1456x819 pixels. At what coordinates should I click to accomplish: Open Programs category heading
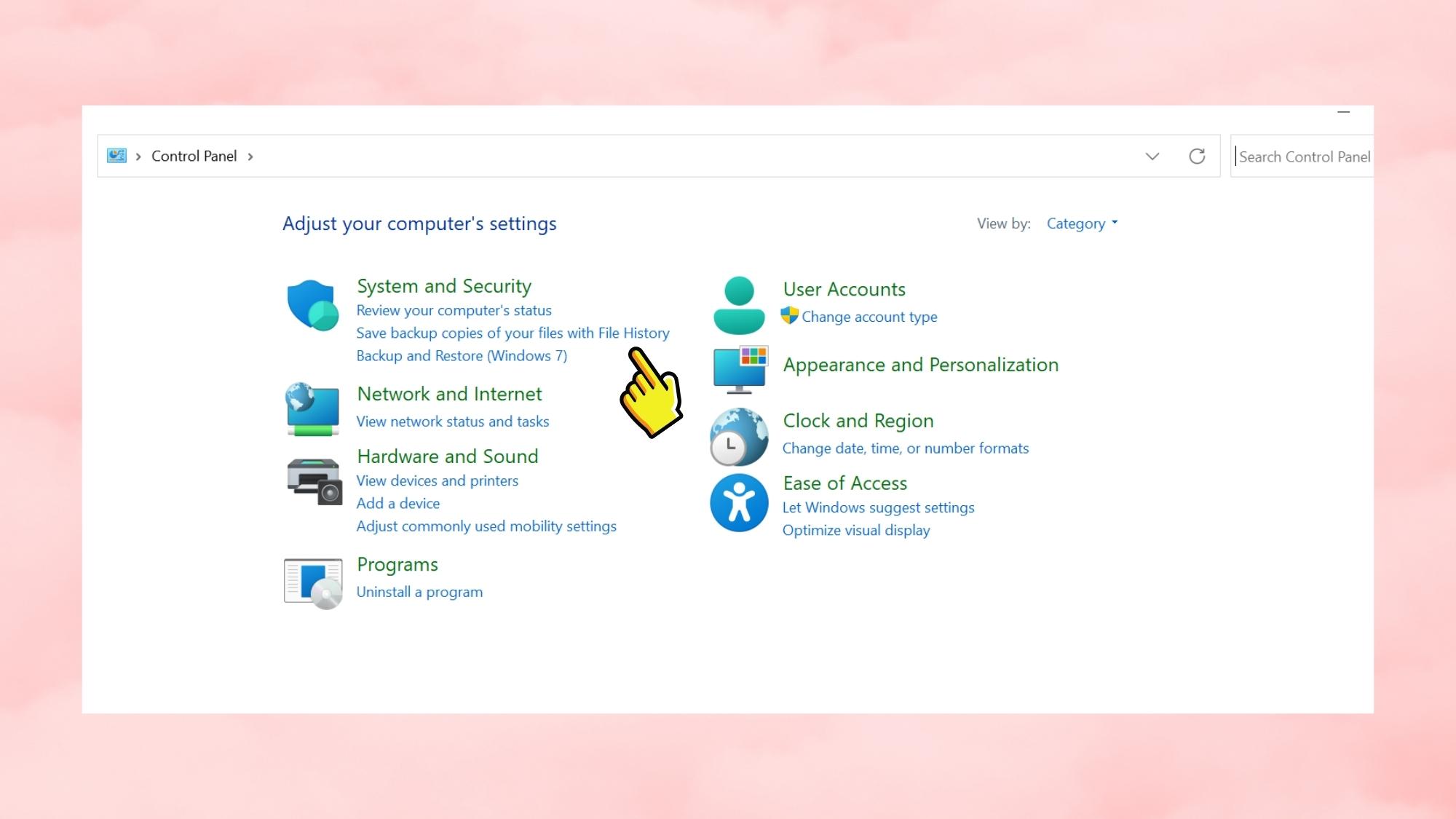(x=397, y=565)
